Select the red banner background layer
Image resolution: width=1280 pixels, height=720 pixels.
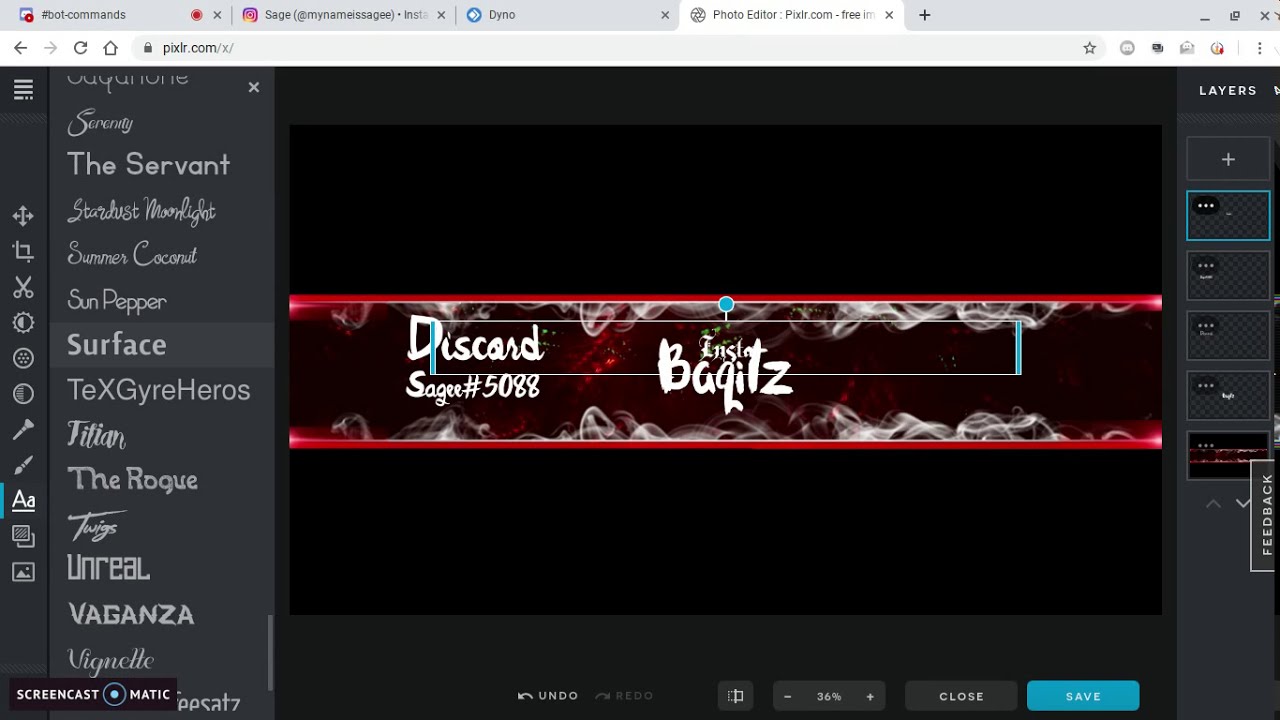point(1228,455)
